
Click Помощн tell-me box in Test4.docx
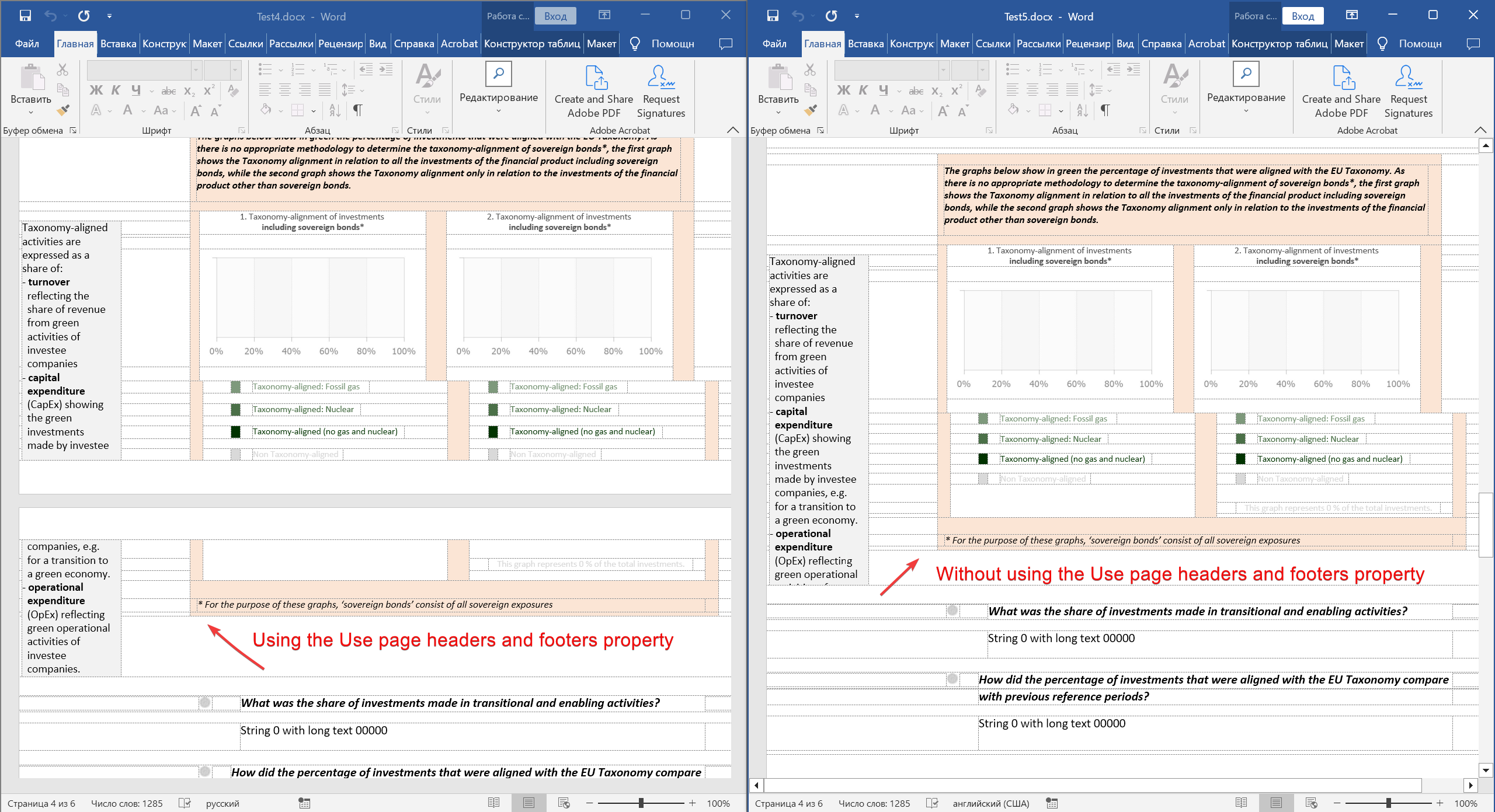(673, 44)
